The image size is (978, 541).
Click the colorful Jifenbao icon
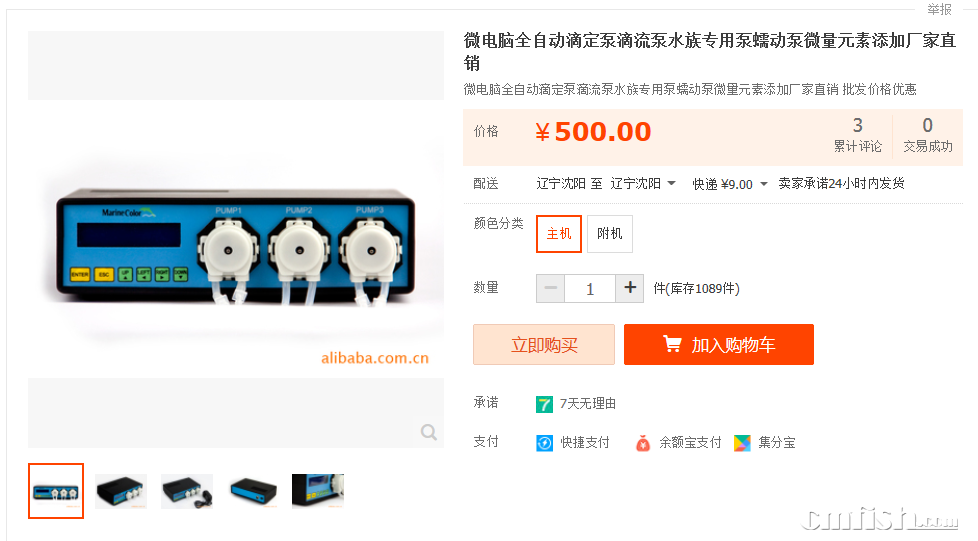click(x=742, y=443)
